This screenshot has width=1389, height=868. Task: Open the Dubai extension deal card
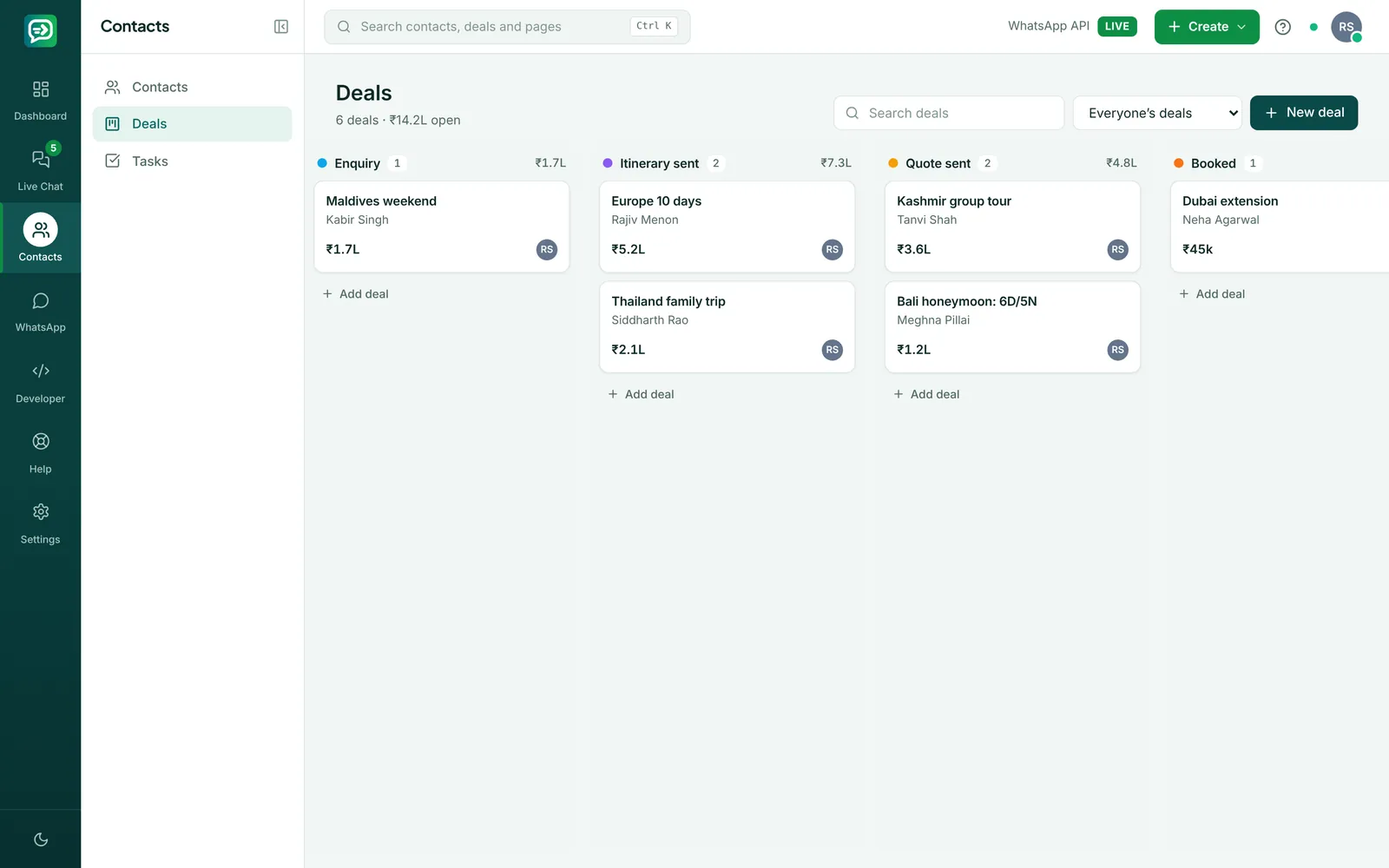click(1280, 227)
